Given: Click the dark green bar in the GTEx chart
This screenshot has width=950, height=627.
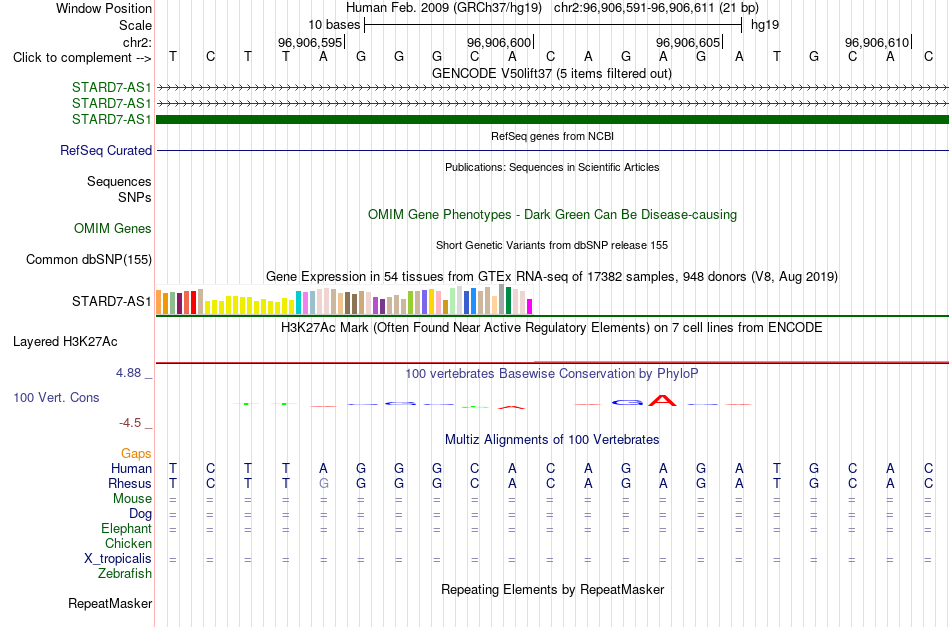Looking at the screenshot, I should [x=508, y=300].
